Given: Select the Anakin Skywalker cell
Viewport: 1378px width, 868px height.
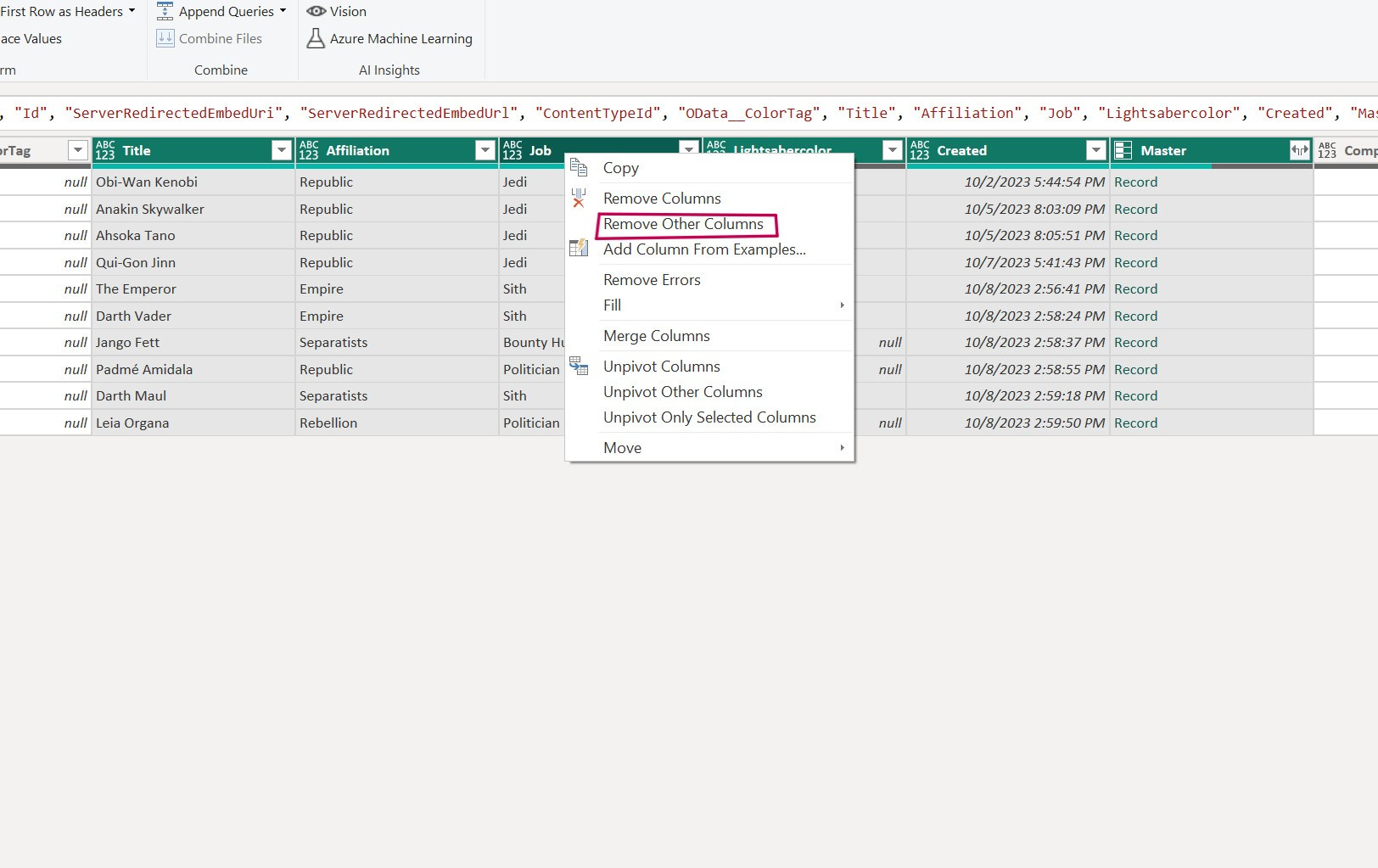Looking at the screenshot, I should [x=193, y=209].
